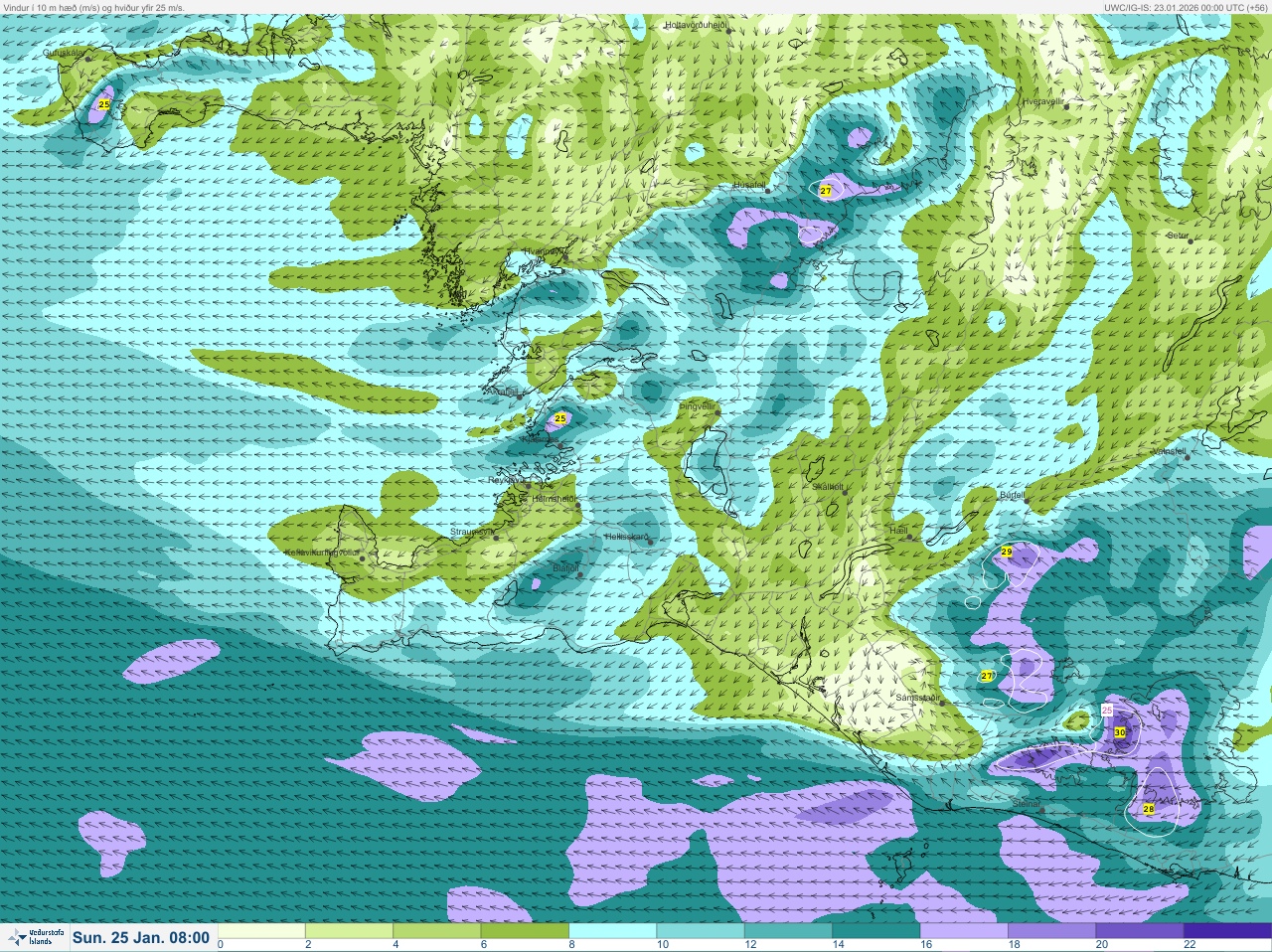Click the yellow 27 gust label northeast of Sámsstaðir
Screen dimensions: 1272x952
(x=987, y=676)
